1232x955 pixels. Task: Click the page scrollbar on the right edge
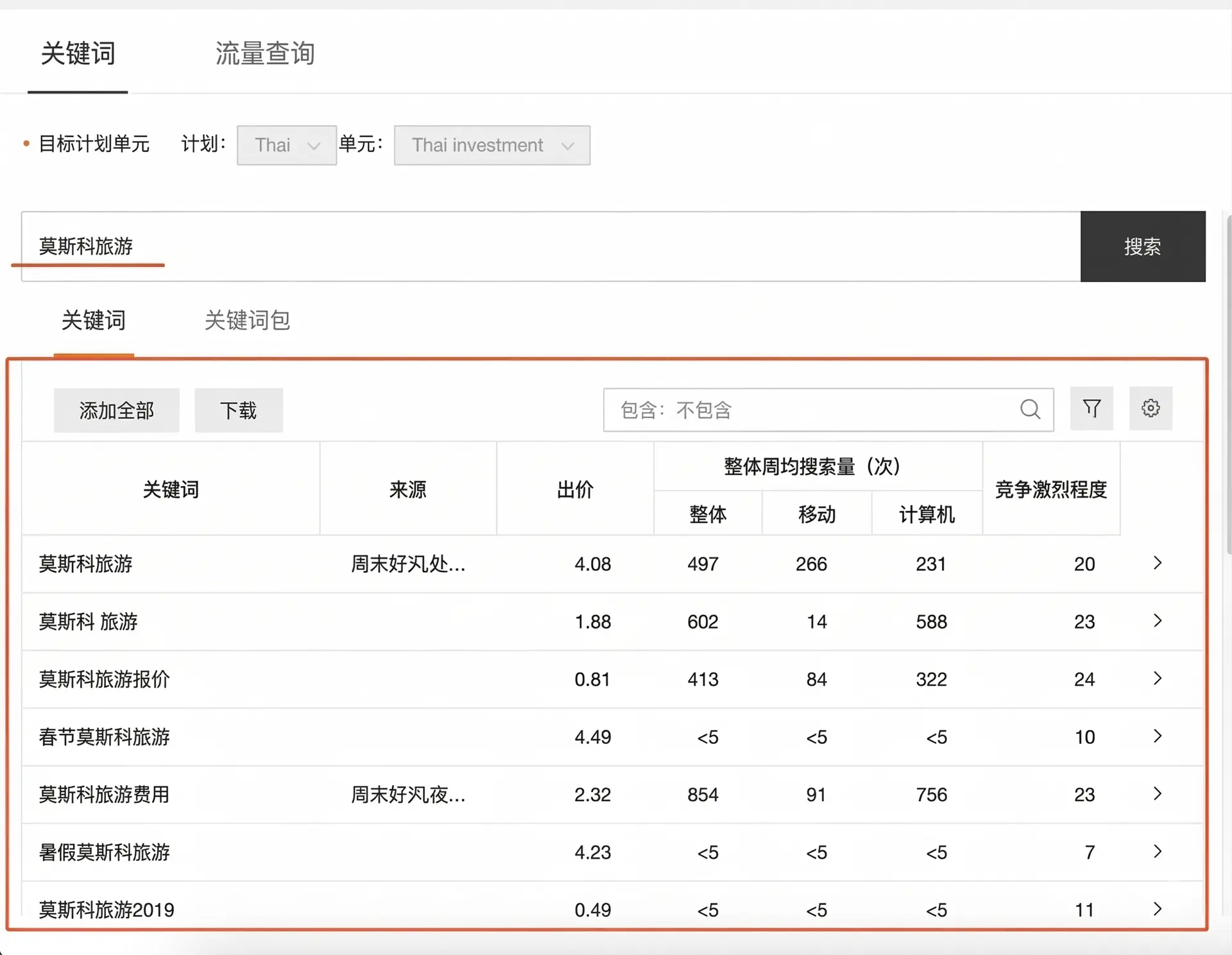(x=1229, y=385)
